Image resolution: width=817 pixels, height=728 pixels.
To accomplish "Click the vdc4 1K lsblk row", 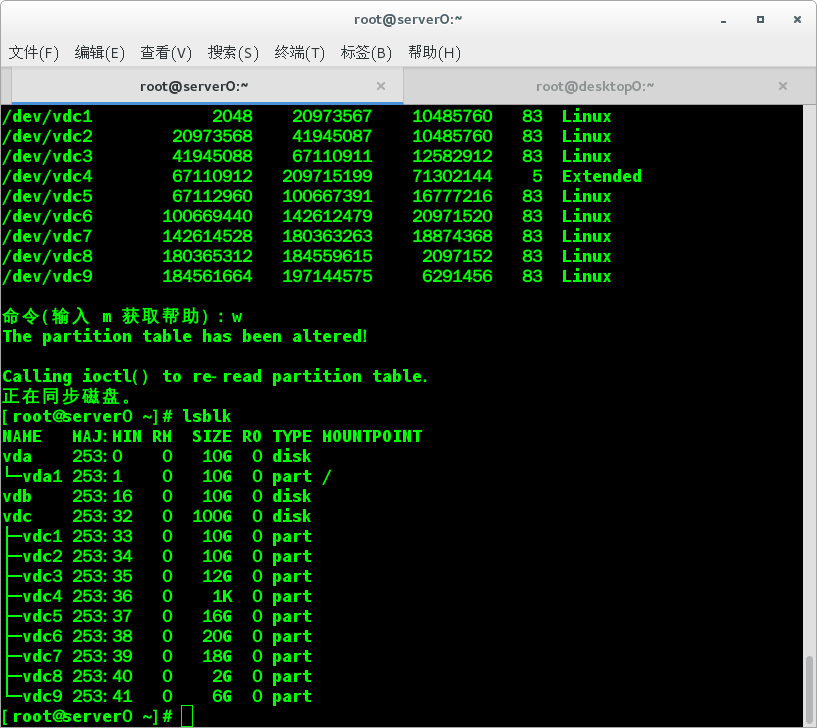I will pos(157,596).
